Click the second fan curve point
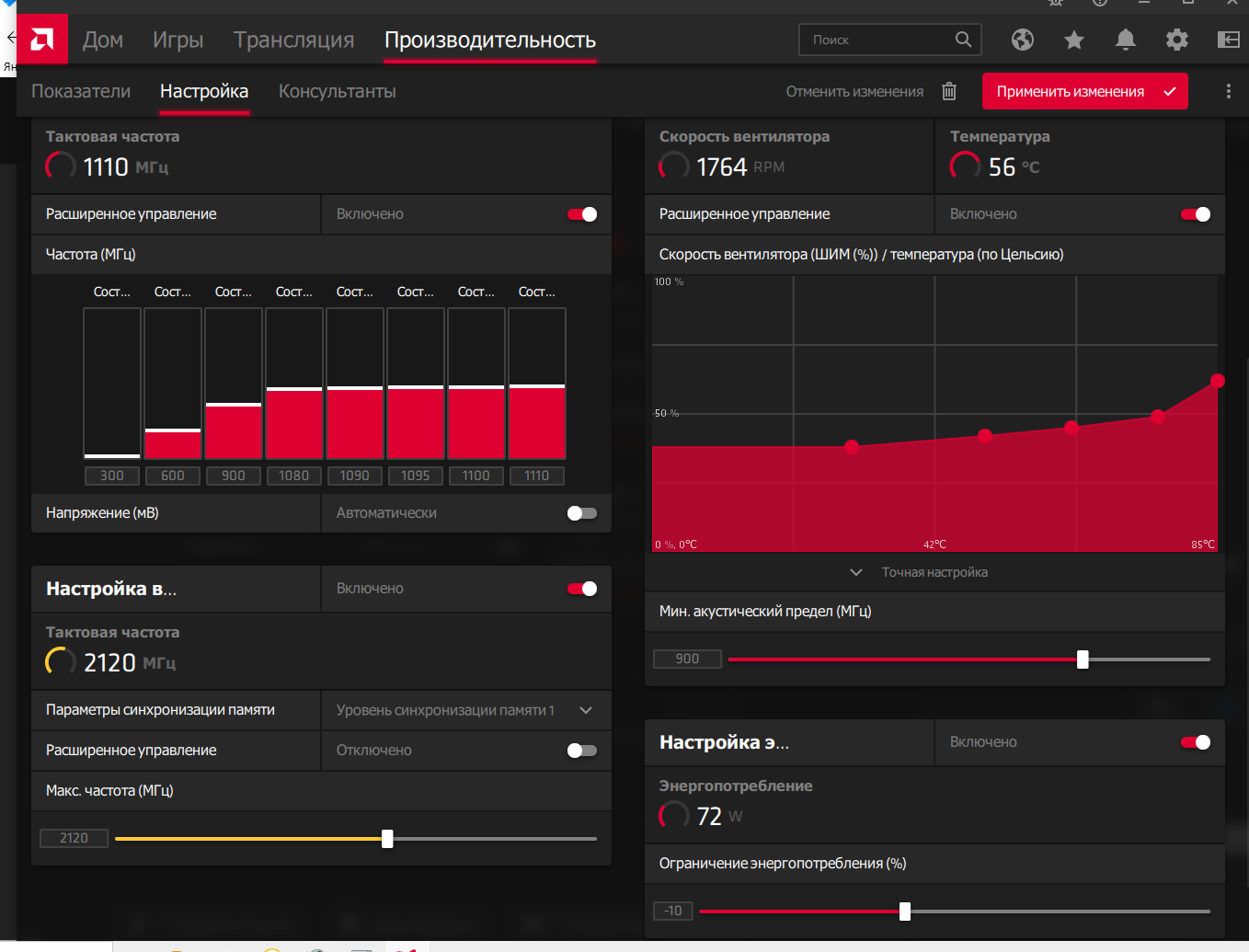This screenshot has height=952, width=1249. [985, 436]
